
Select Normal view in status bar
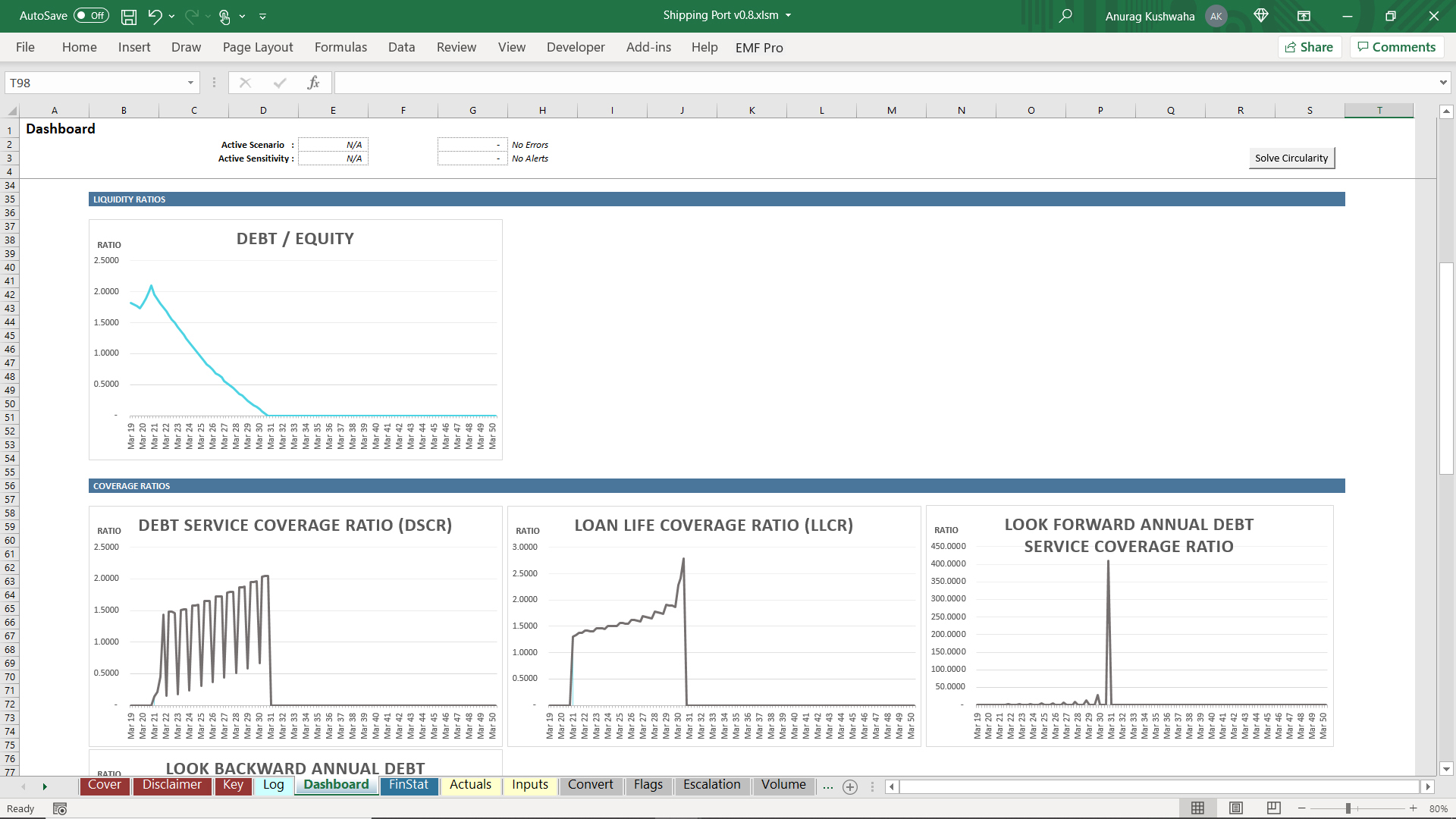(1198, 808)
